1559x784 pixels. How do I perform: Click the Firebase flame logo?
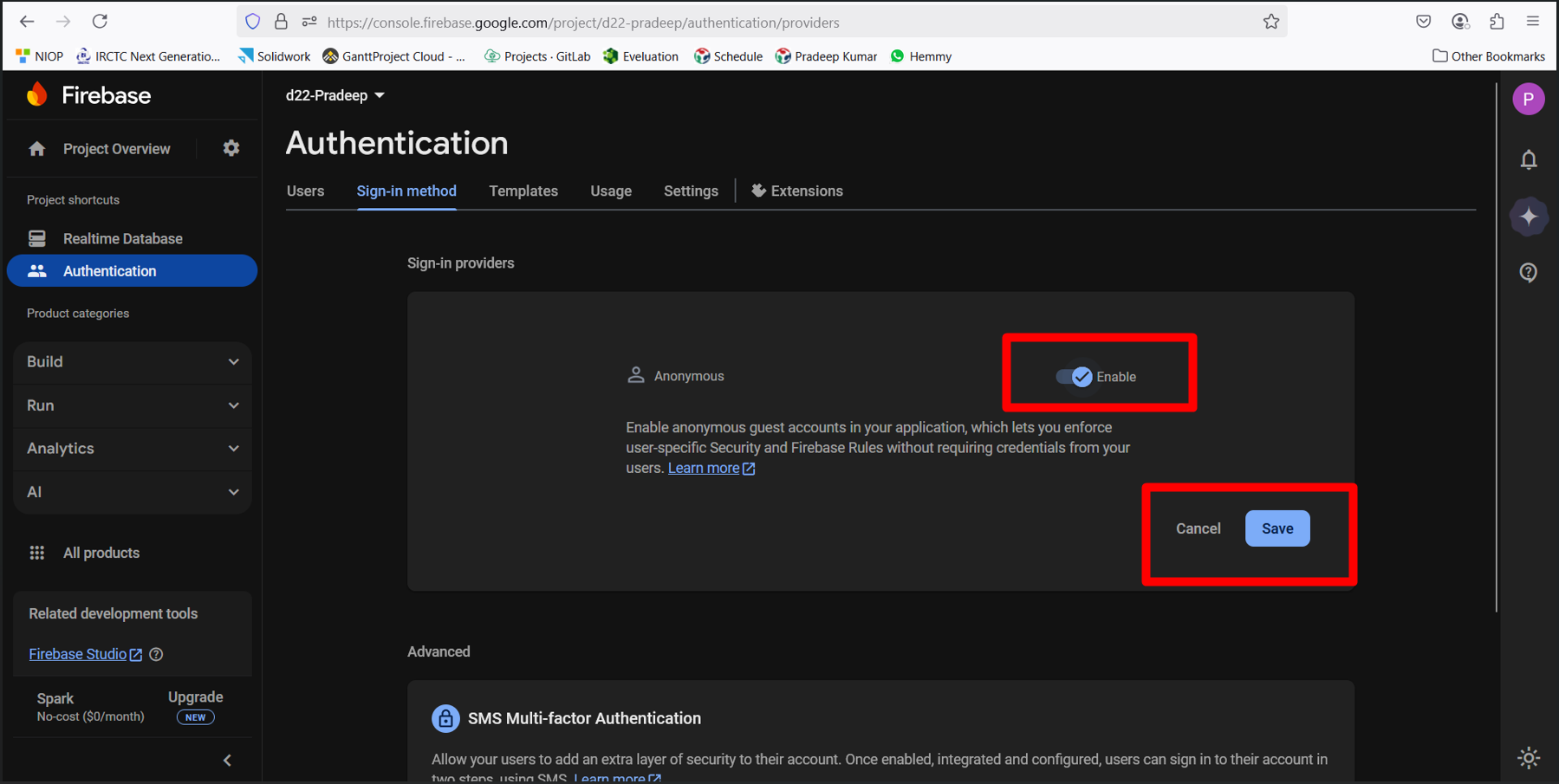(37, 94)
